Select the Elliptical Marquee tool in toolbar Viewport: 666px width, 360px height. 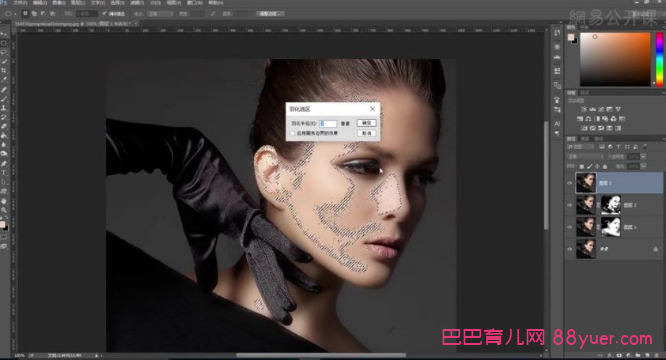(x=4, y=43)
